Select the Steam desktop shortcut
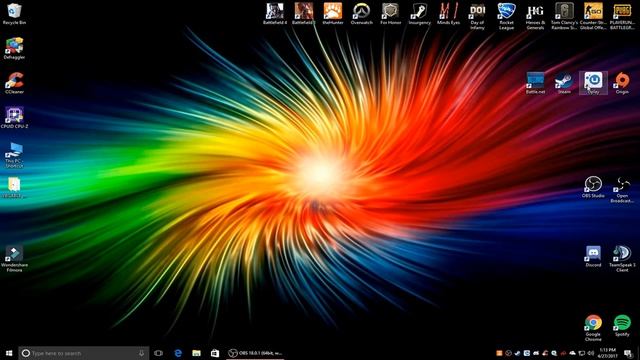This screenshot has height=360, width=640. click(564, 83)
